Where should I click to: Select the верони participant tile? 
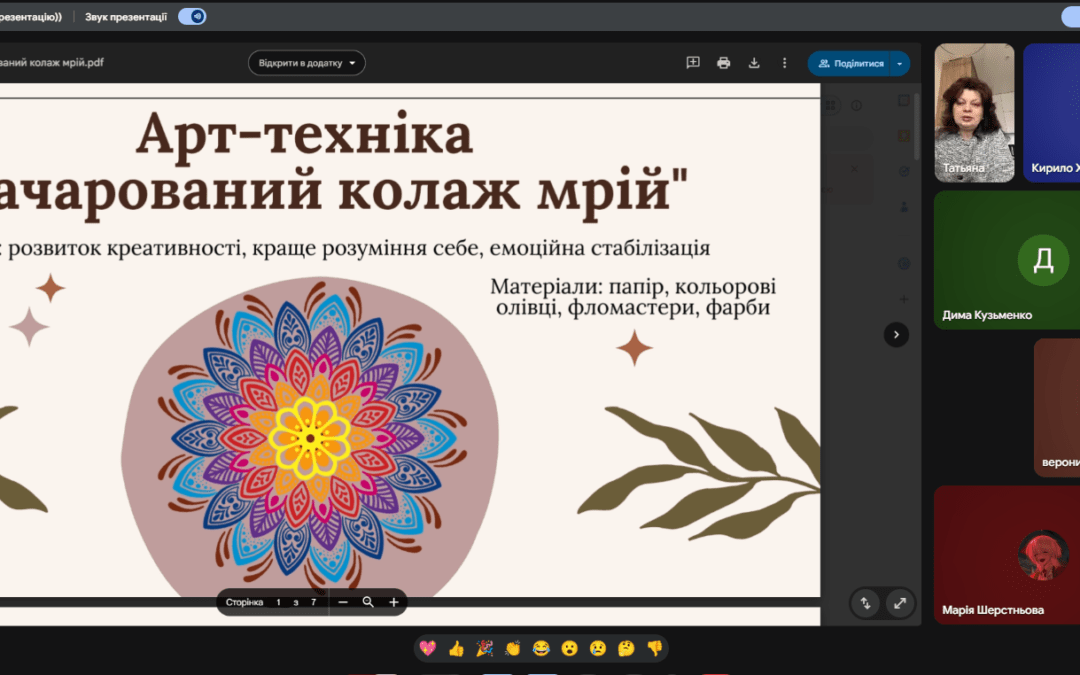click(1057, 407)
